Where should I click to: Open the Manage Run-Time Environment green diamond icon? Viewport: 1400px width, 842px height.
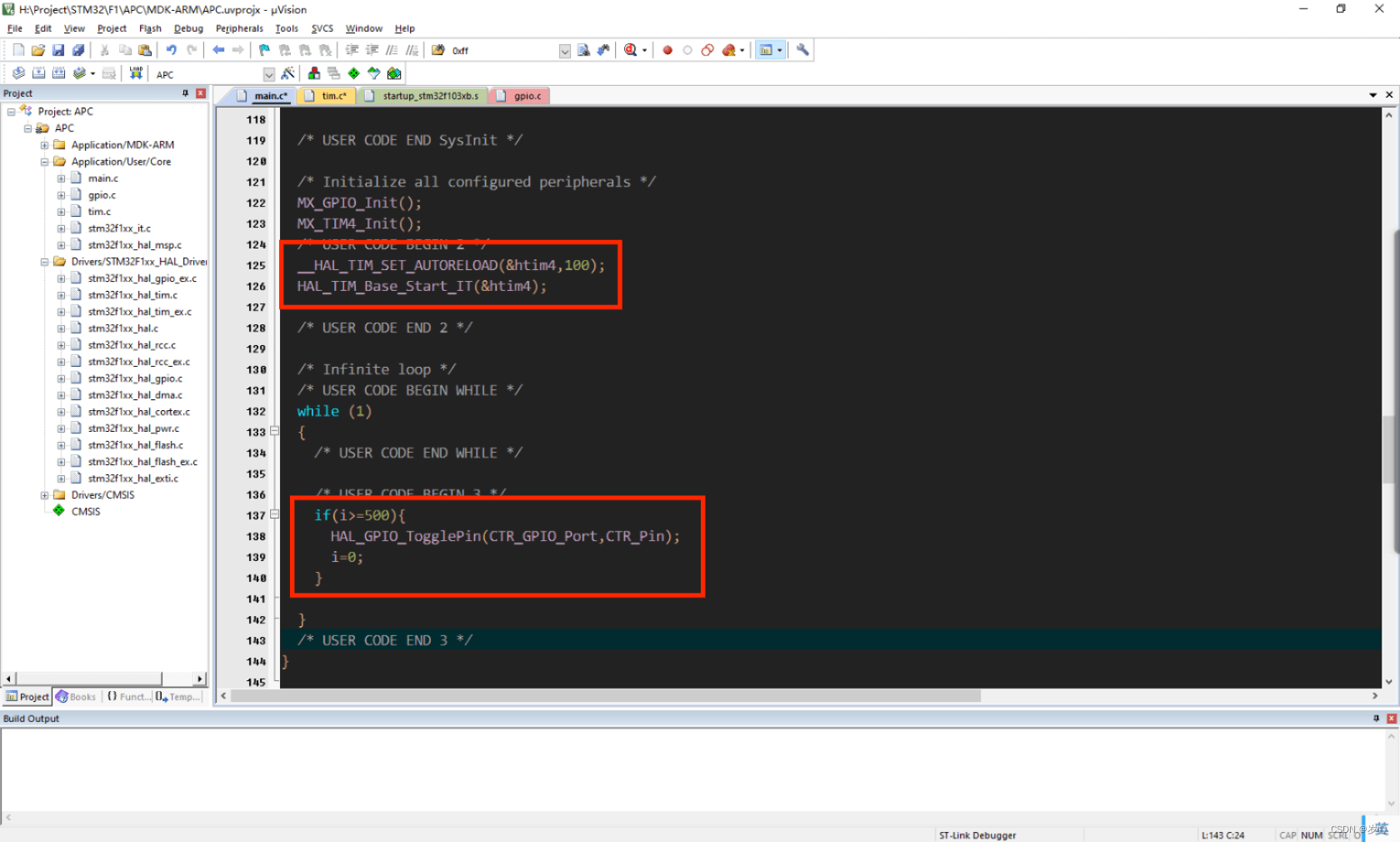[354, 73]
